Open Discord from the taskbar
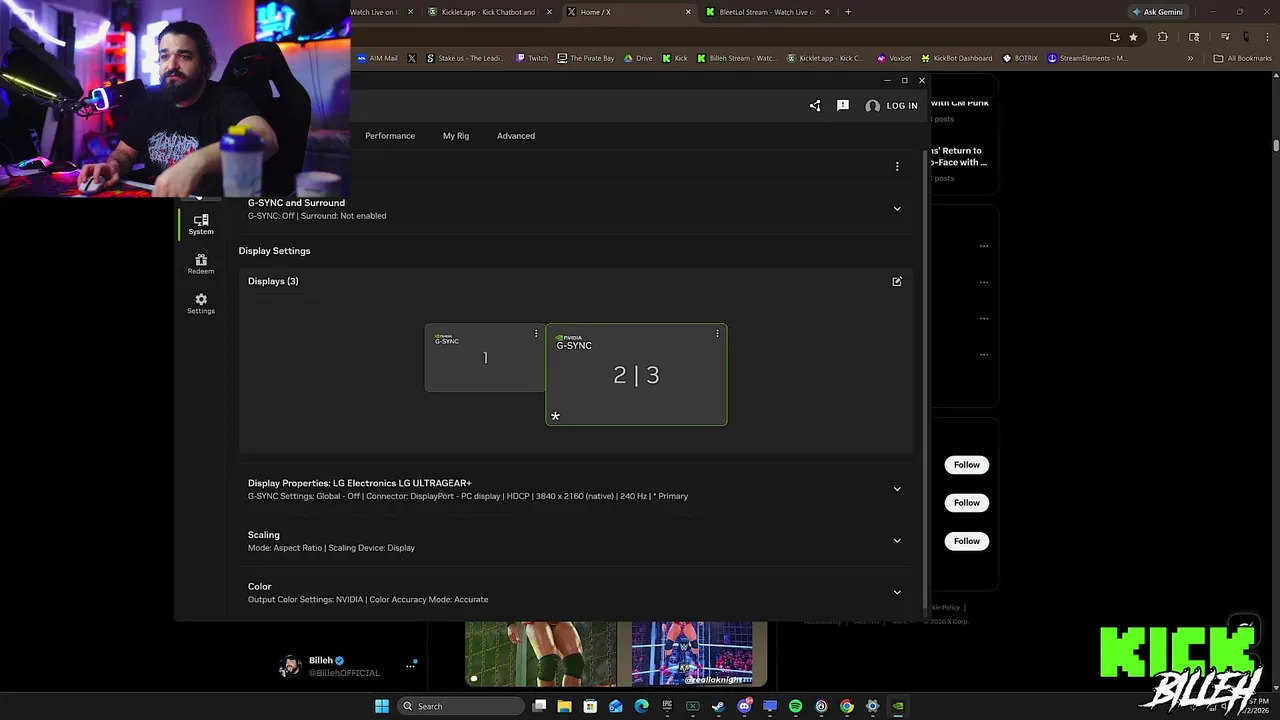1280x720 pixels. (x=744, y=706)
